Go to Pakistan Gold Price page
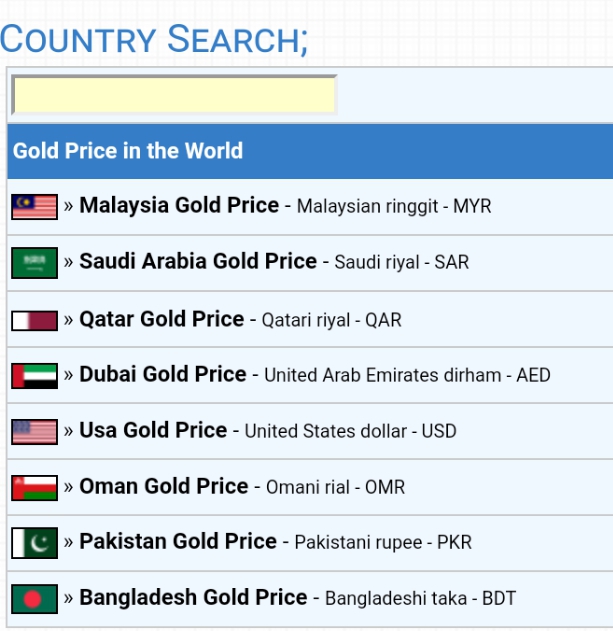The height and width of the screenshot is (631, 613). click(178, 541)
